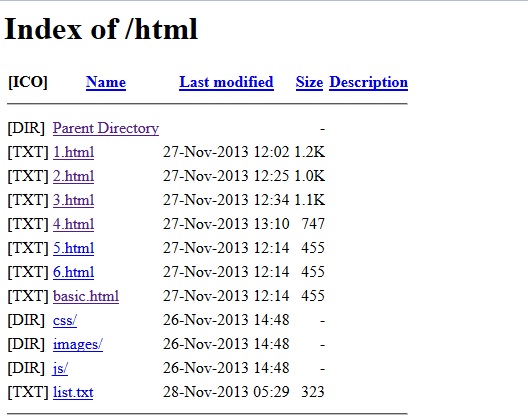Go to Parent Directory

coord(106,128)
